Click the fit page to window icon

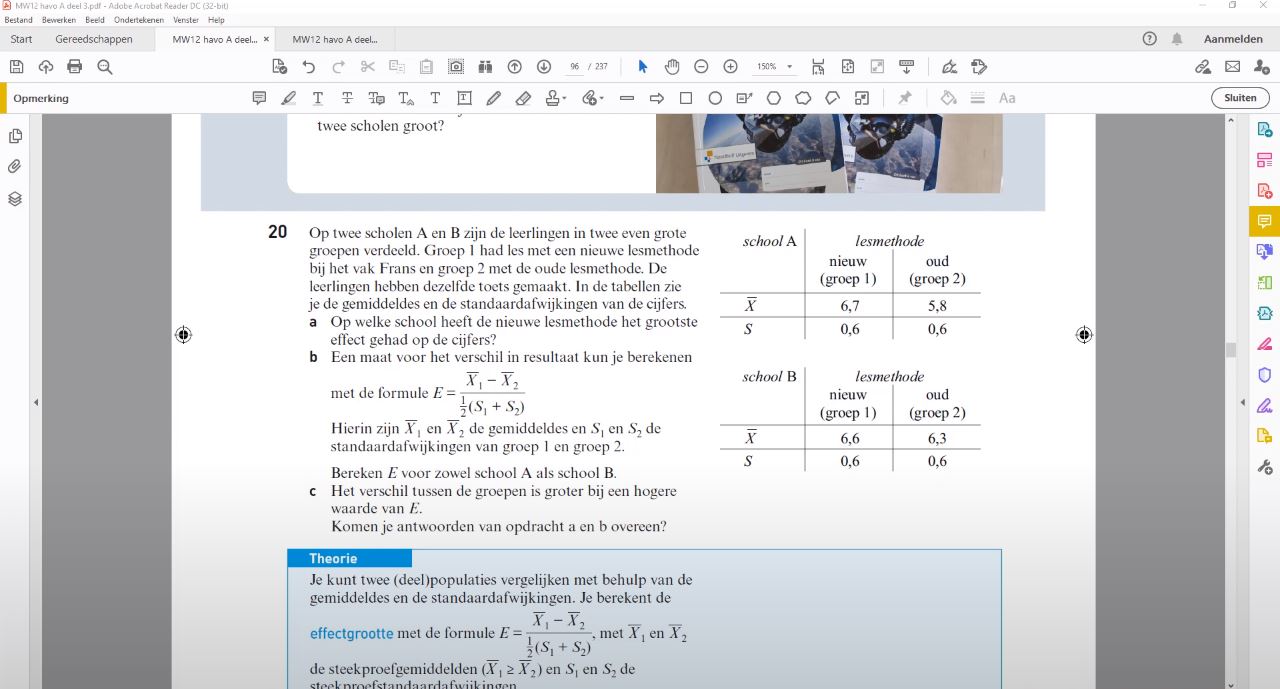click(848, 67)
